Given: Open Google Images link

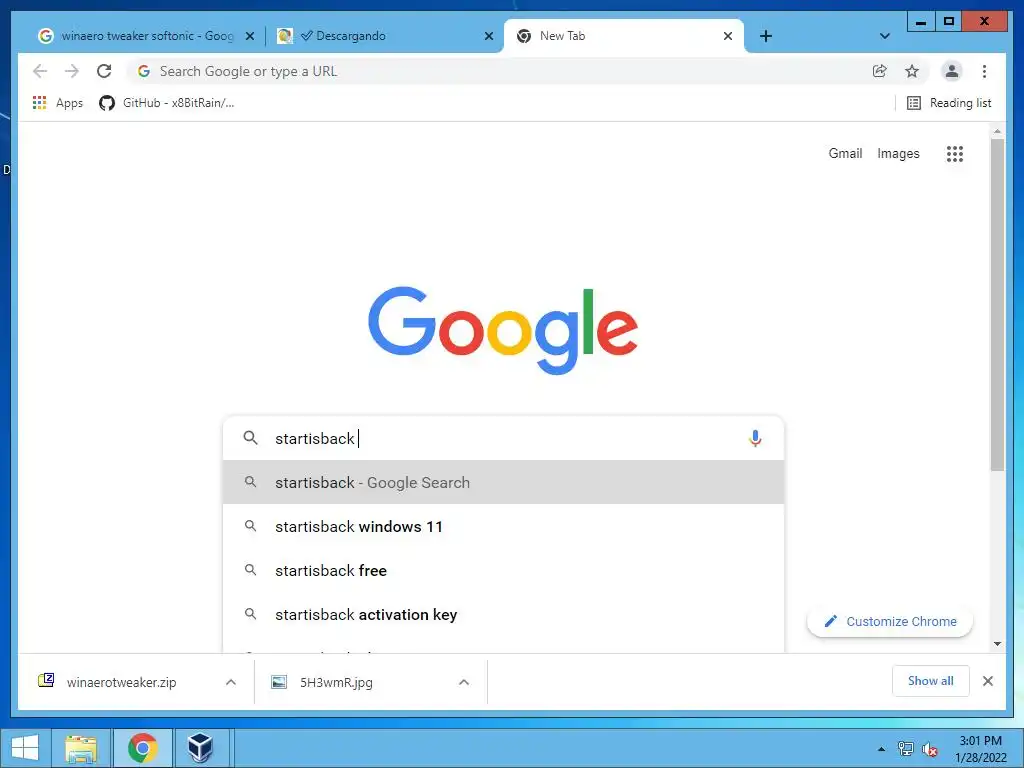Looking at the screenshot, I should coord(898,153).
